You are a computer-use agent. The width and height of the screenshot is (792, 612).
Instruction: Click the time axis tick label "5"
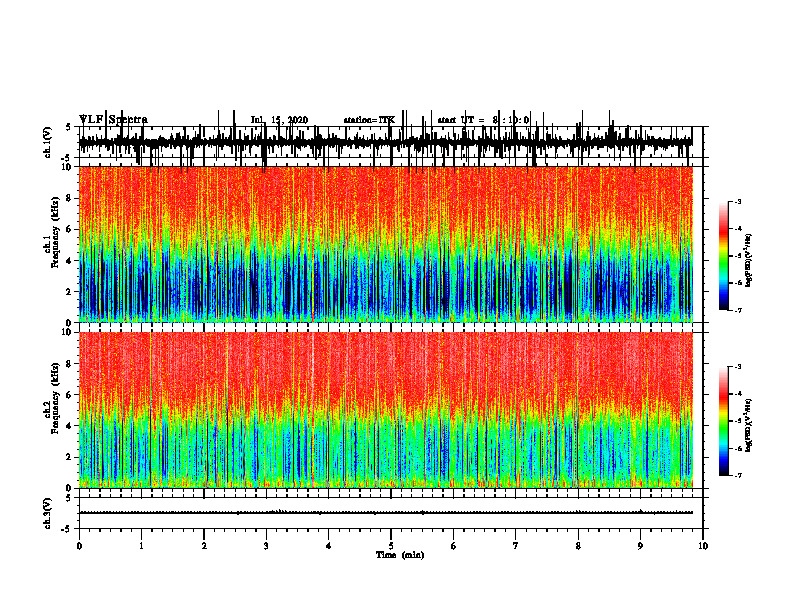[391, 546]
